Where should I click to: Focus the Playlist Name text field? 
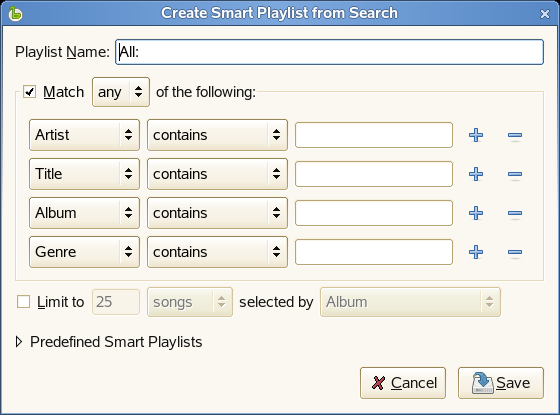(329, 52)
